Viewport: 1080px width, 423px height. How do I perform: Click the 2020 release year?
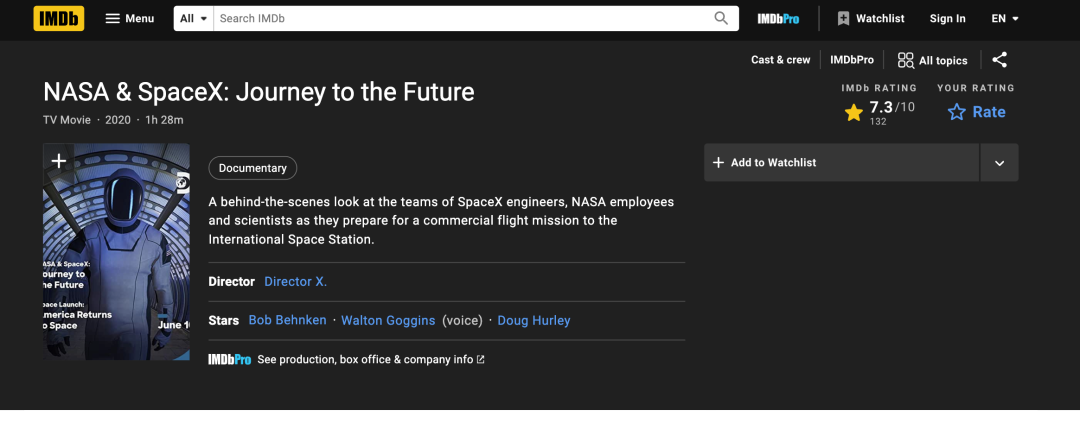pos(118,120)
